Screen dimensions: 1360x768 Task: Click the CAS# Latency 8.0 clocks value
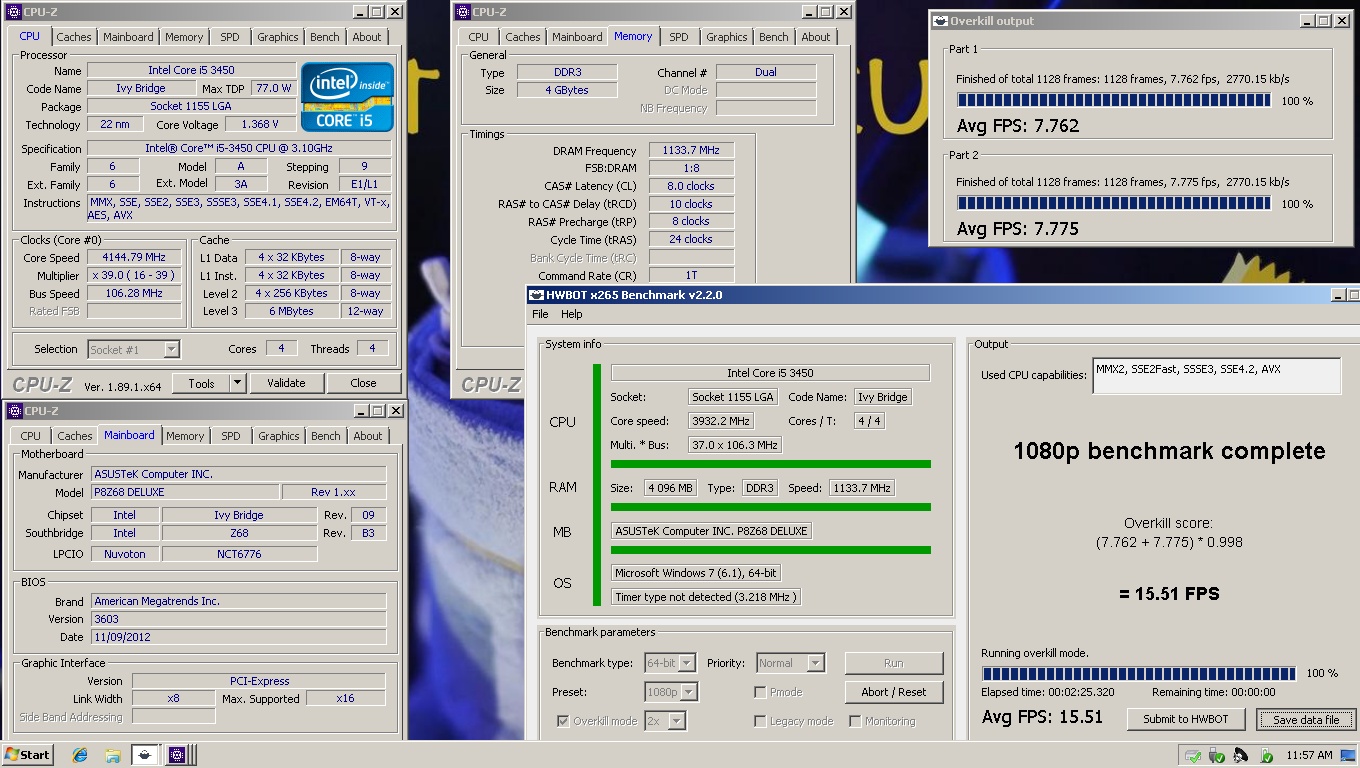[x=691, y=186]
